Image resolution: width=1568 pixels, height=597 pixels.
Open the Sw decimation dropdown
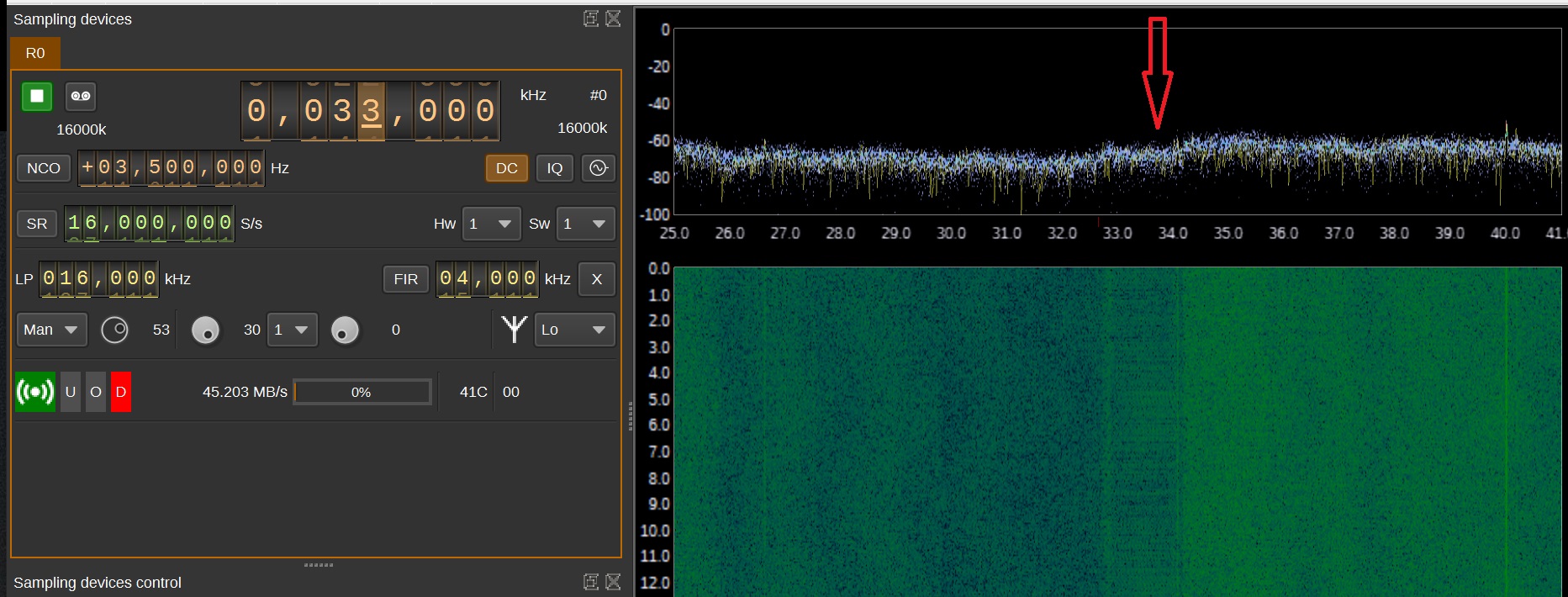[585, 224]
